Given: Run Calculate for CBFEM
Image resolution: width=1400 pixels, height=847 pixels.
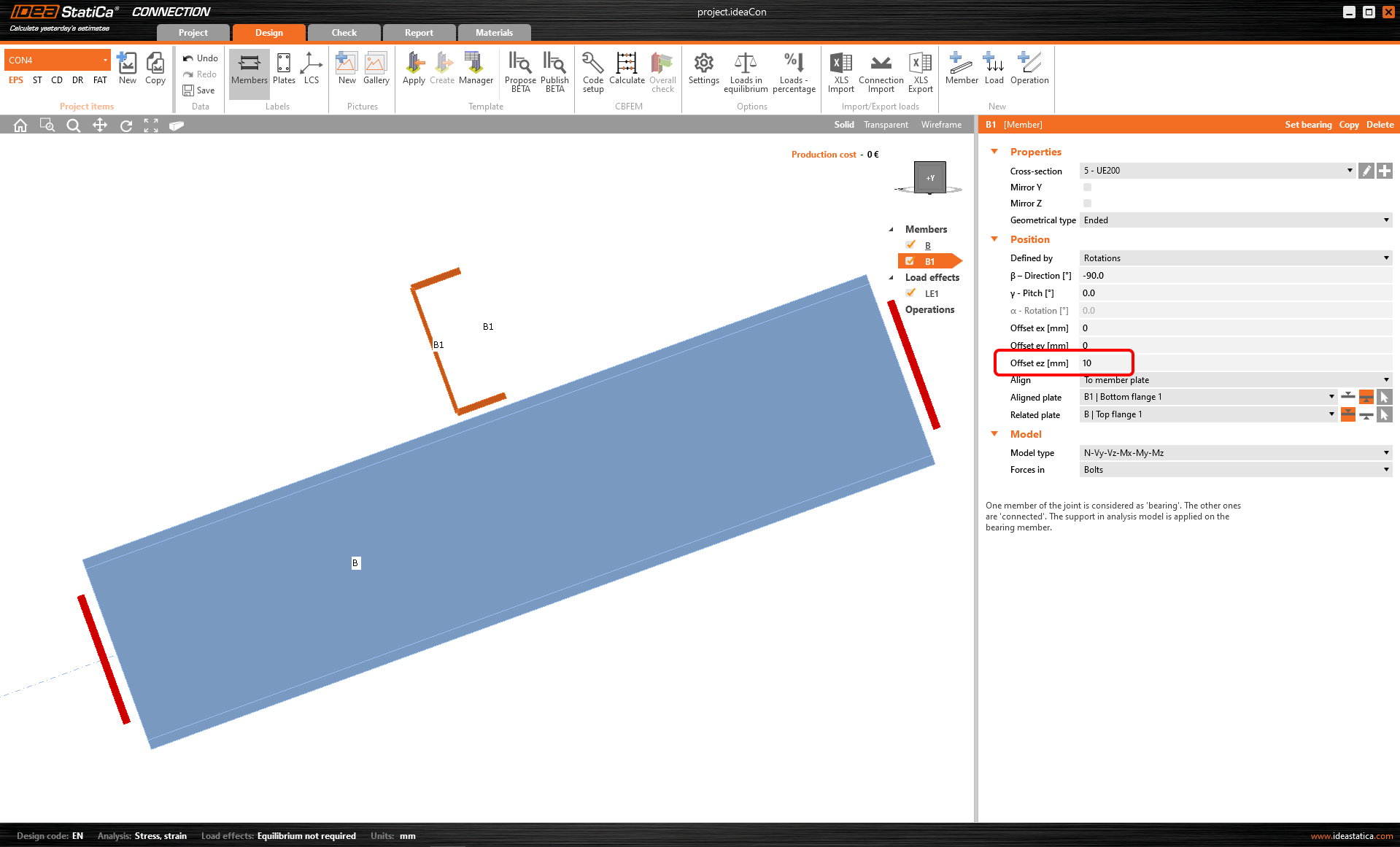Looking at the screenshot, I should coord(627,69).
